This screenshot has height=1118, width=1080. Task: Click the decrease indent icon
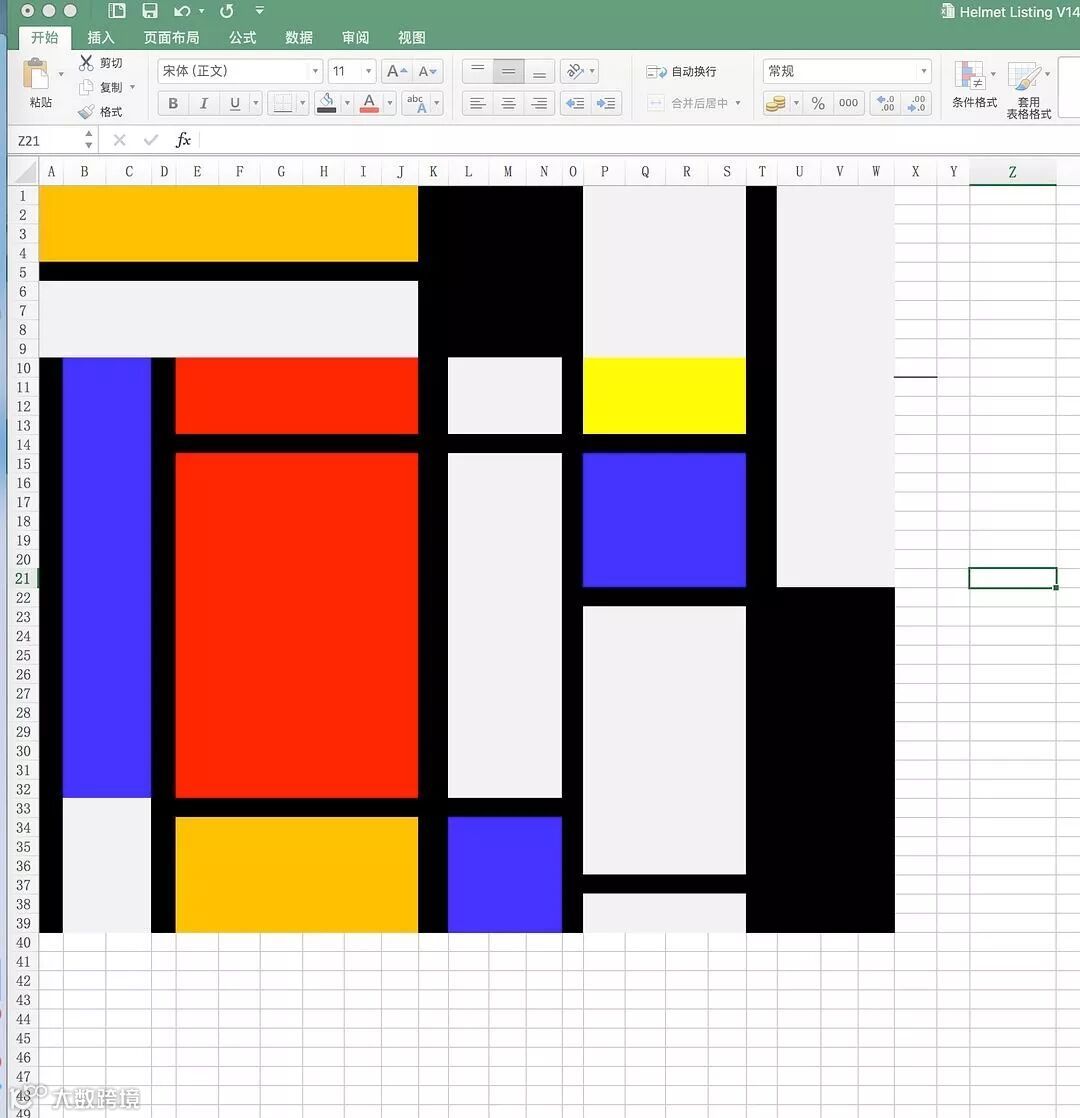pyautogui.click(x=575, y=103)
